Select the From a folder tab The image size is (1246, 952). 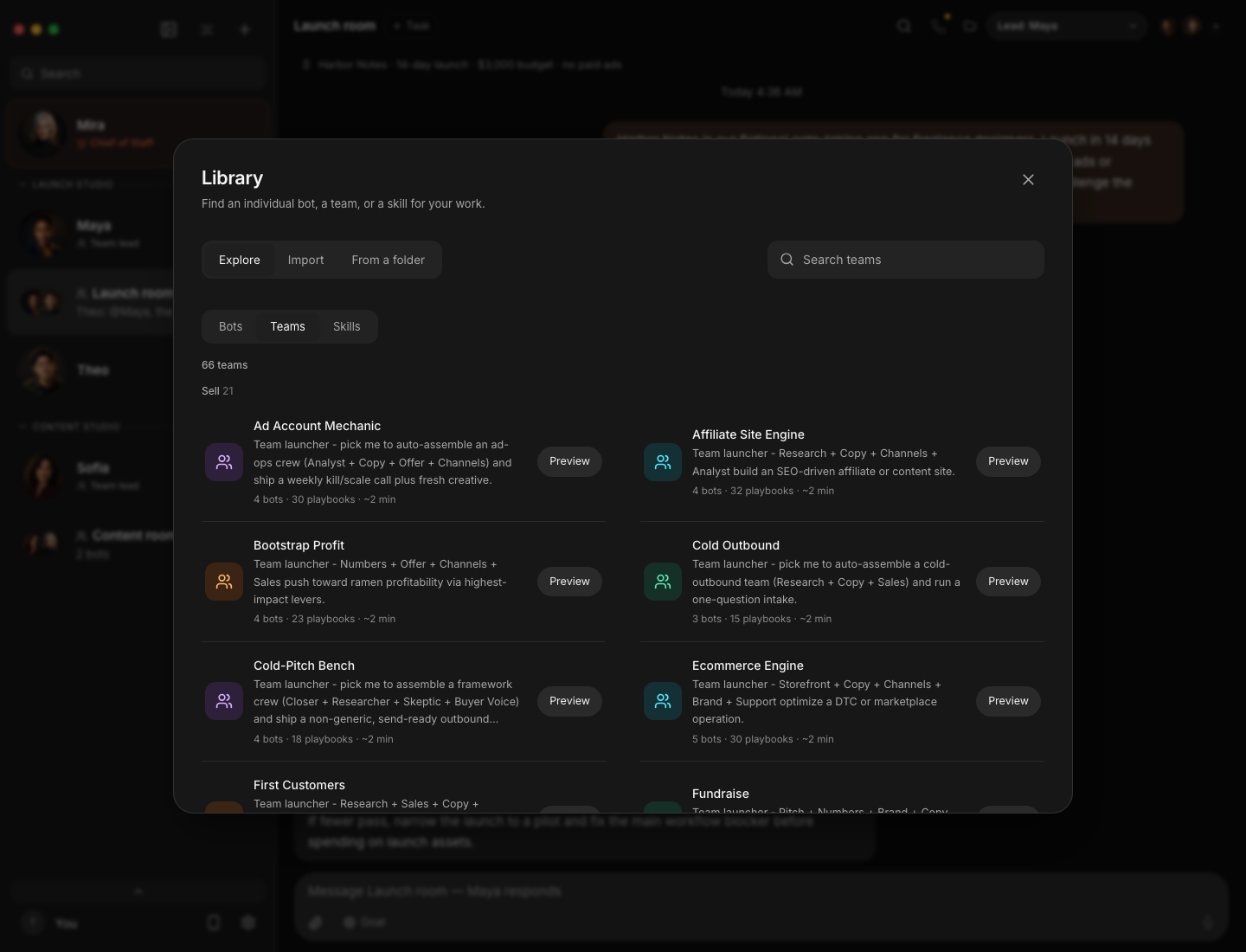(x=388, y=260)
